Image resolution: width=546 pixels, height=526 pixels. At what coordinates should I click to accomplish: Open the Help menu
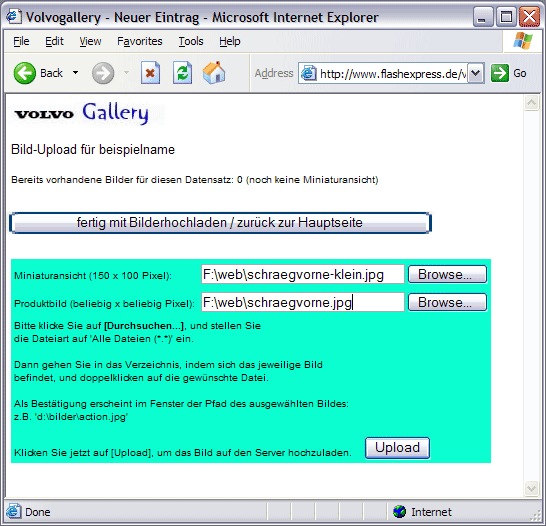pyautogui.click(x=229, y=41)
